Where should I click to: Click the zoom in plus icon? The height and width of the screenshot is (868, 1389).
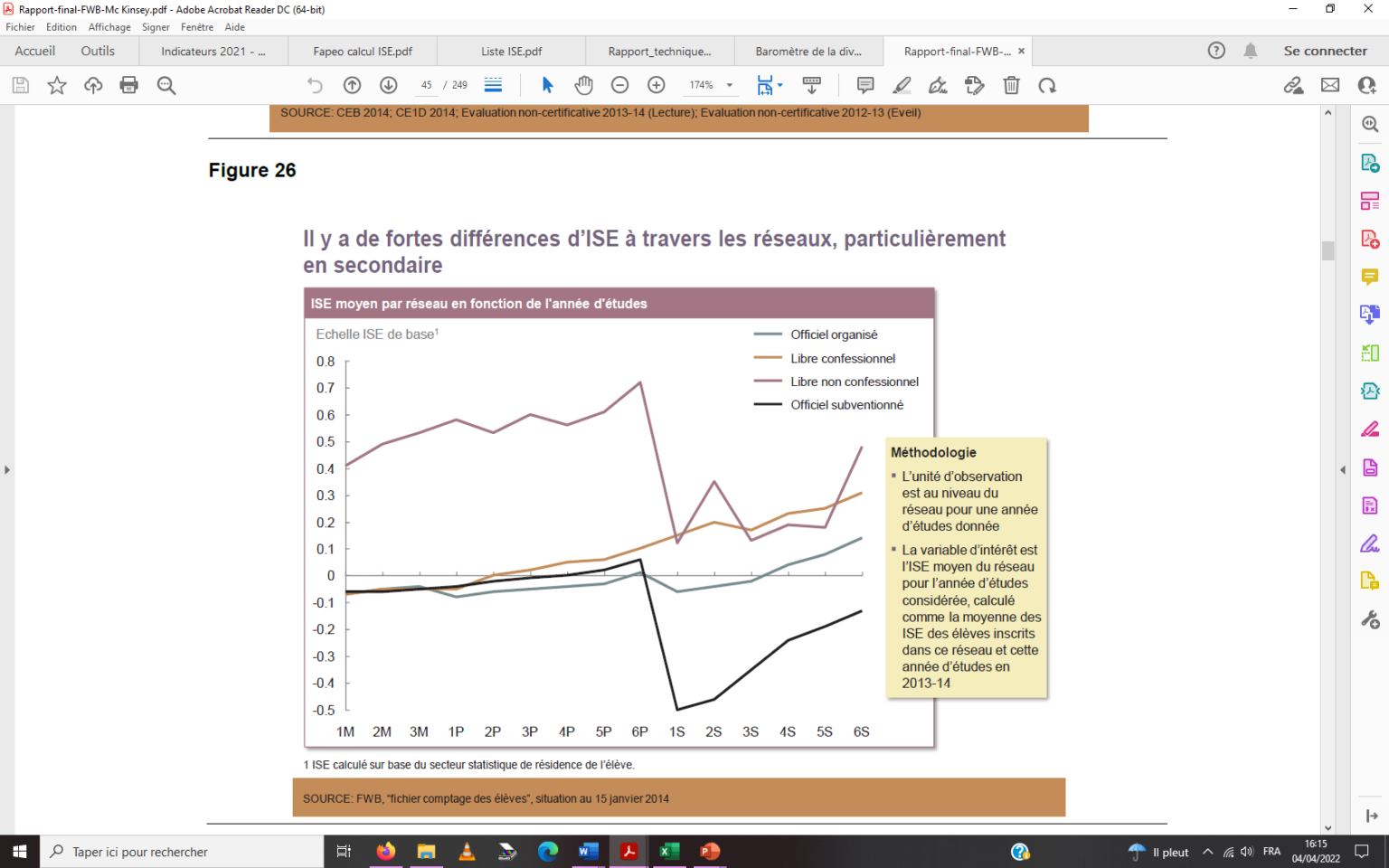tap(657, 85)
